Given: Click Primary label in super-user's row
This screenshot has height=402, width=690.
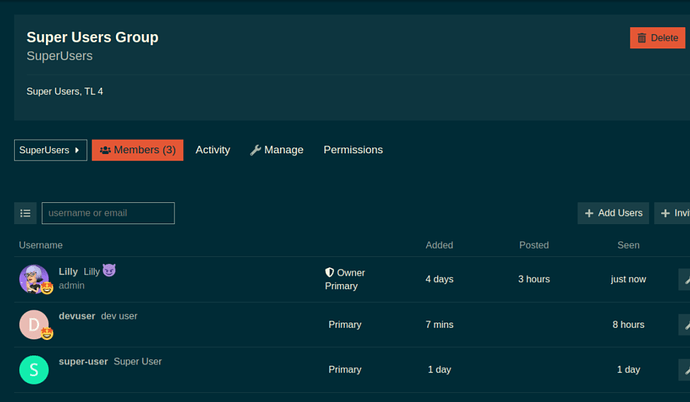Looking at the screenshot, I should point(345,370).
